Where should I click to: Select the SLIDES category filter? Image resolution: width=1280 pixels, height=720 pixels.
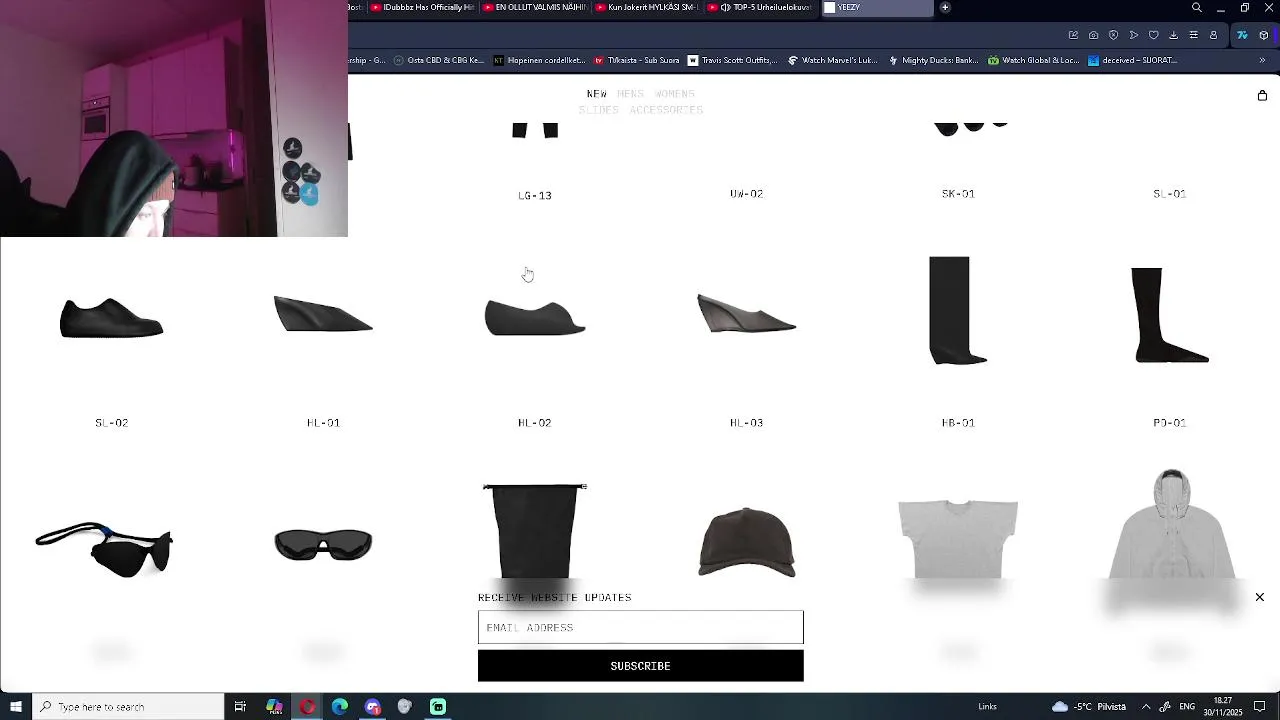pos(598,110)
